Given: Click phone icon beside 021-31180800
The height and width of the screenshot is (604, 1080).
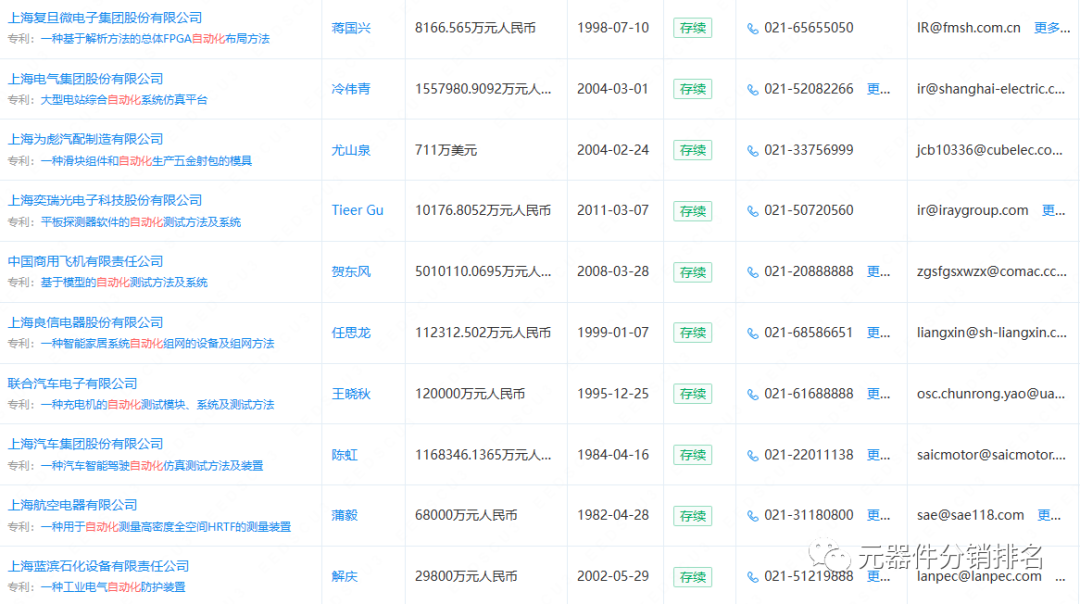Looking at the screenshot, I should coord(753,516).
